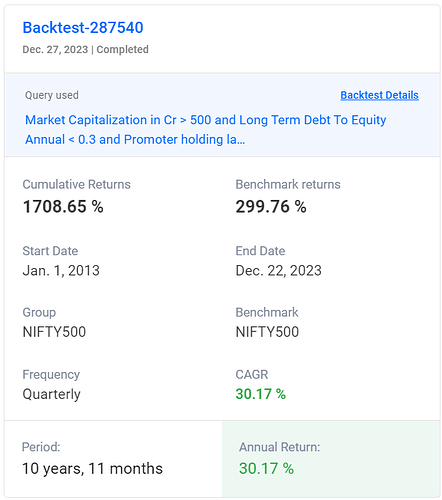The image size is (442, 500).
Task: Select the Frequency value Quarterly
Action: click(x=51, y=394)
